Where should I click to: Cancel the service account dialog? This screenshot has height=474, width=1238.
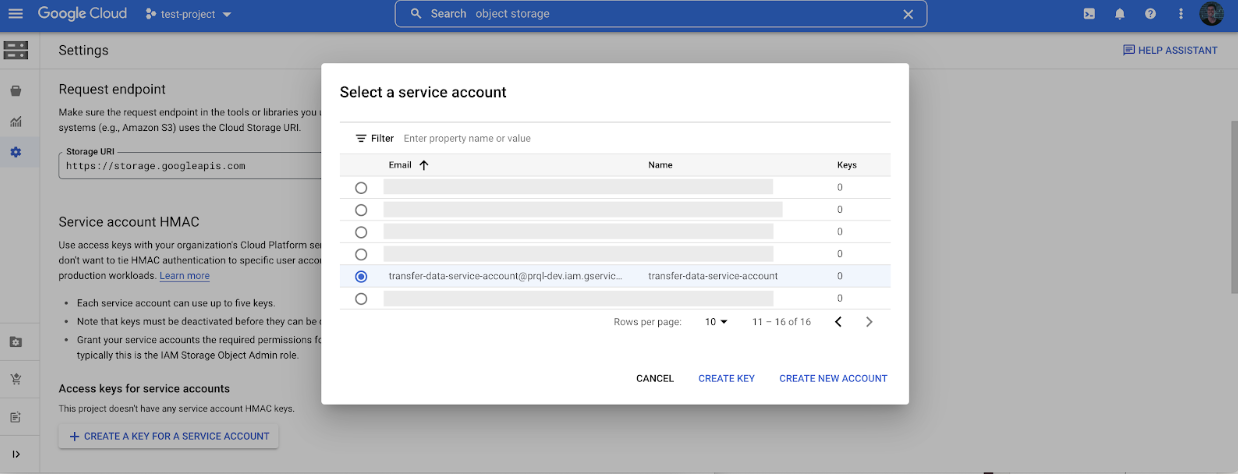coord(655,379)
